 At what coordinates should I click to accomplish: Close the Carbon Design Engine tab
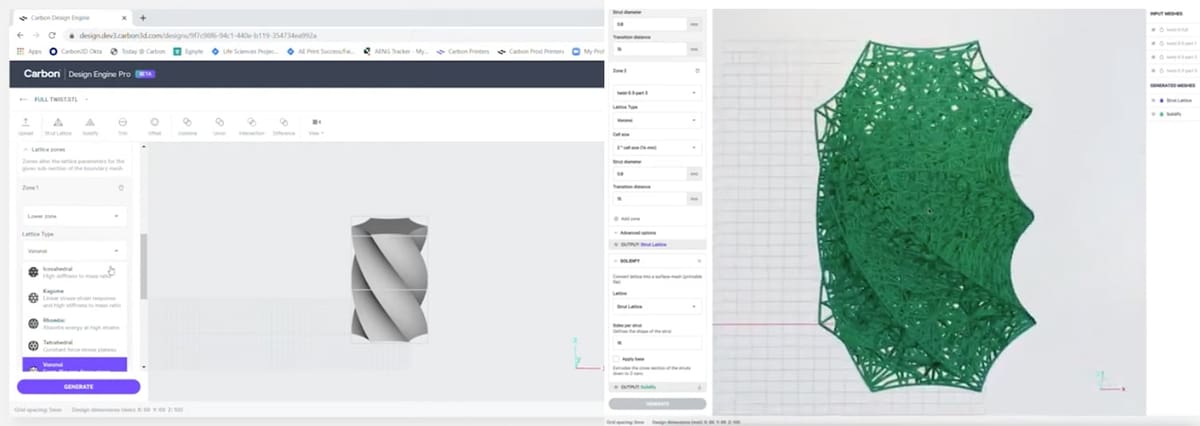tap(124, 18)
